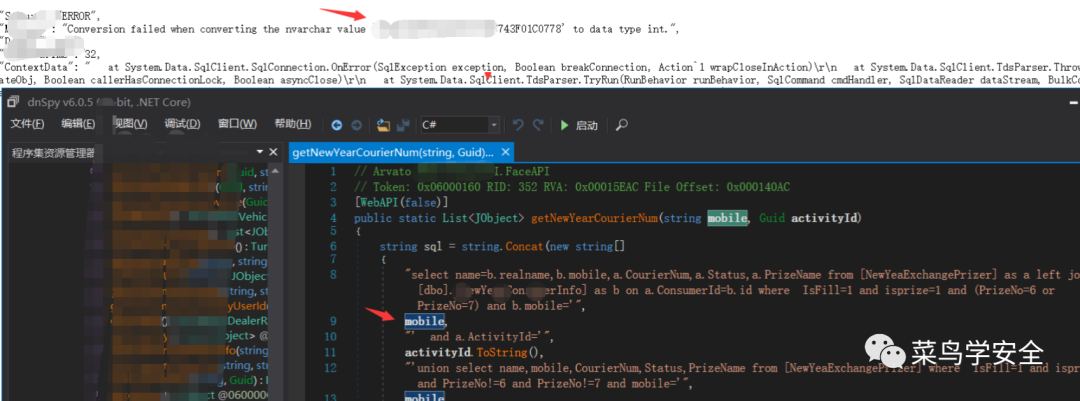This screenshot has width=1080, height=401.
Task: Click the Save All disk icon
Action: click(404, 125)
